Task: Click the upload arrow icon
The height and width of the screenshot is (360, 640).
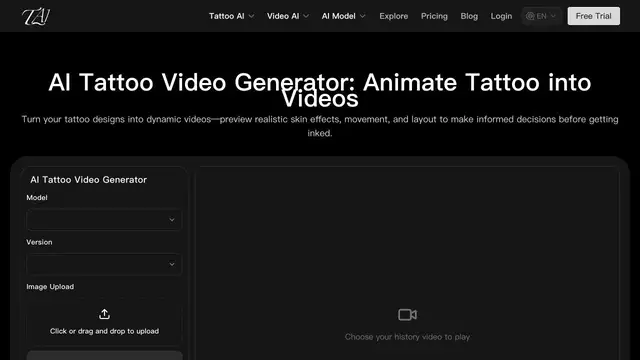Action: point(104,314)
